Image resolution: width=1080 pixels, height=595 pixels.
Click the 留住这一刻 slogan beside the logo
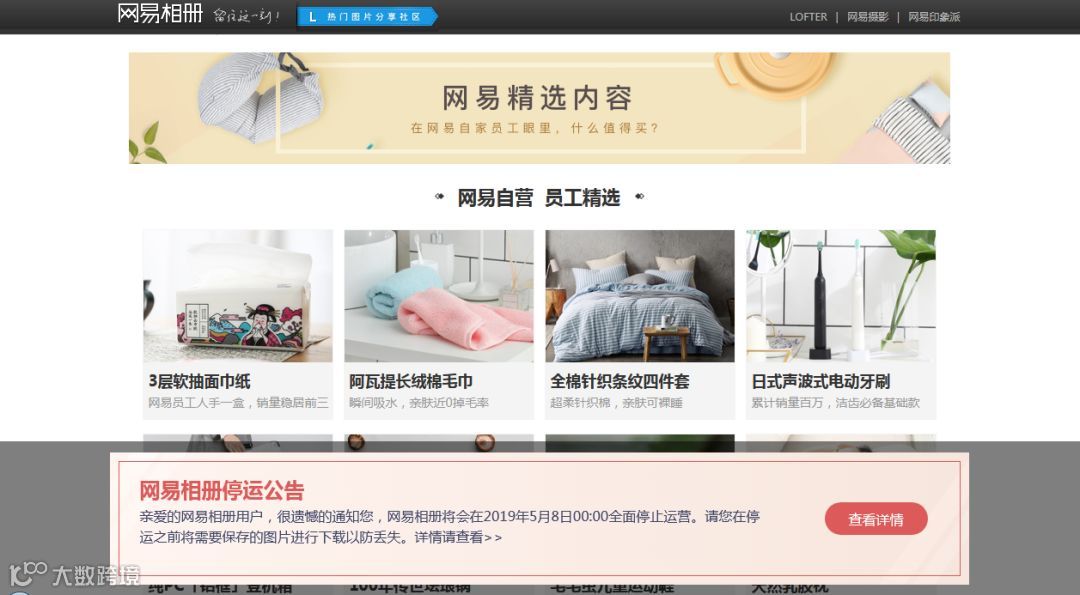pos(246,16)
